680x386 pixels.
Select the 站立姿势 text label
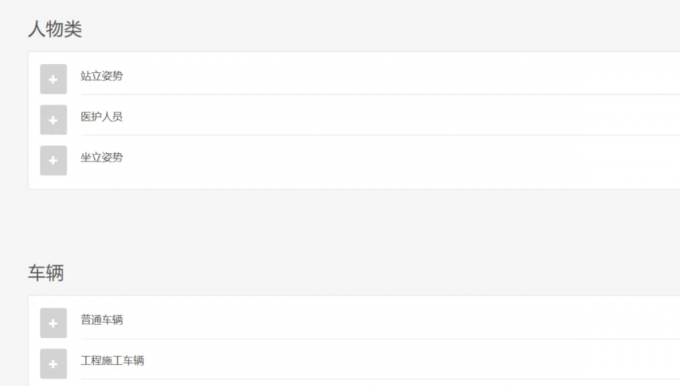point(101,76)
